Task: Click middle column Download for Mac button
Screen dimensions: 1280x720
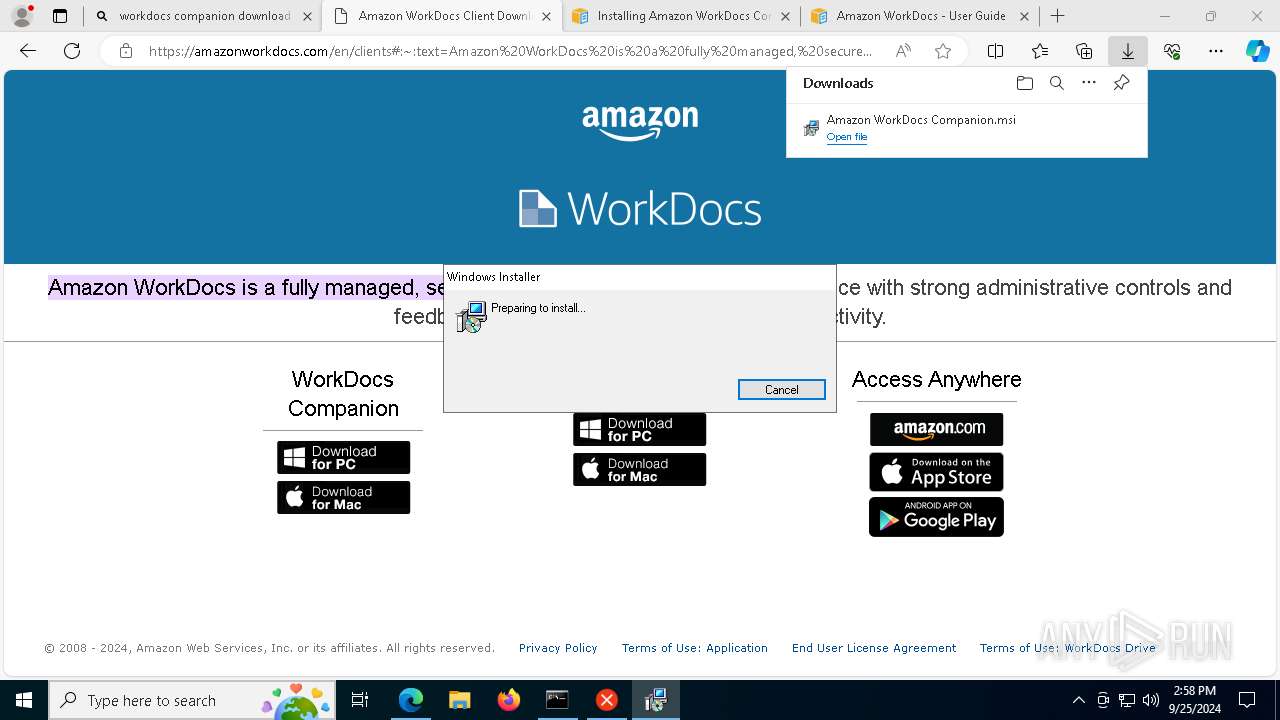Action: click(x=639, y=470)
